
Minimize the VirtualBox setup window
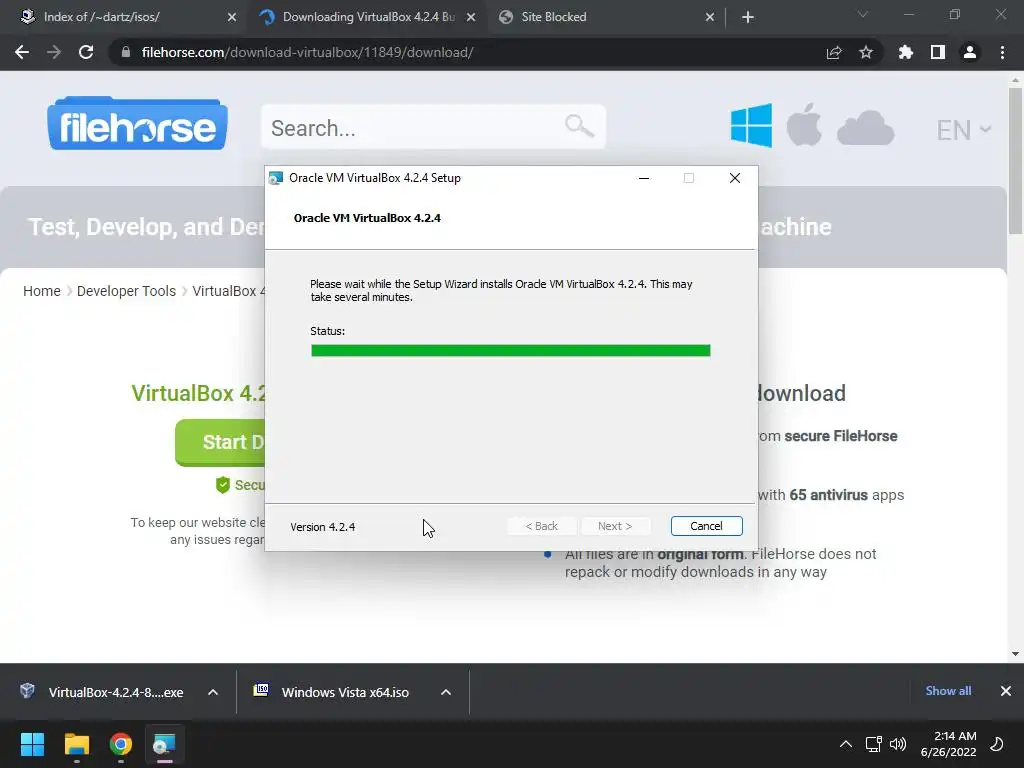644,178
